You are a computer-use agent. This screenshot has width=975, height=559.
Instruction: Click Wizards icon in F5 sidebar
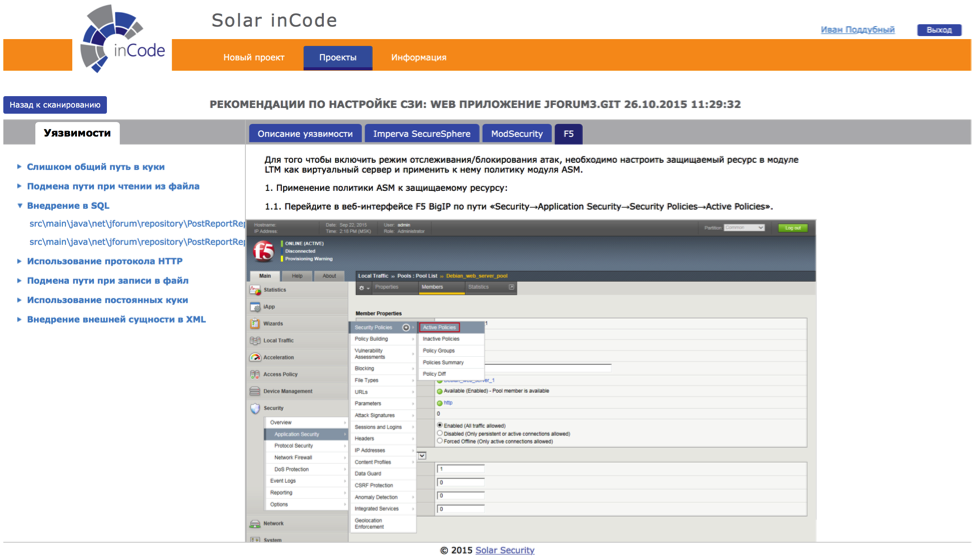click(x=255, y=323)
